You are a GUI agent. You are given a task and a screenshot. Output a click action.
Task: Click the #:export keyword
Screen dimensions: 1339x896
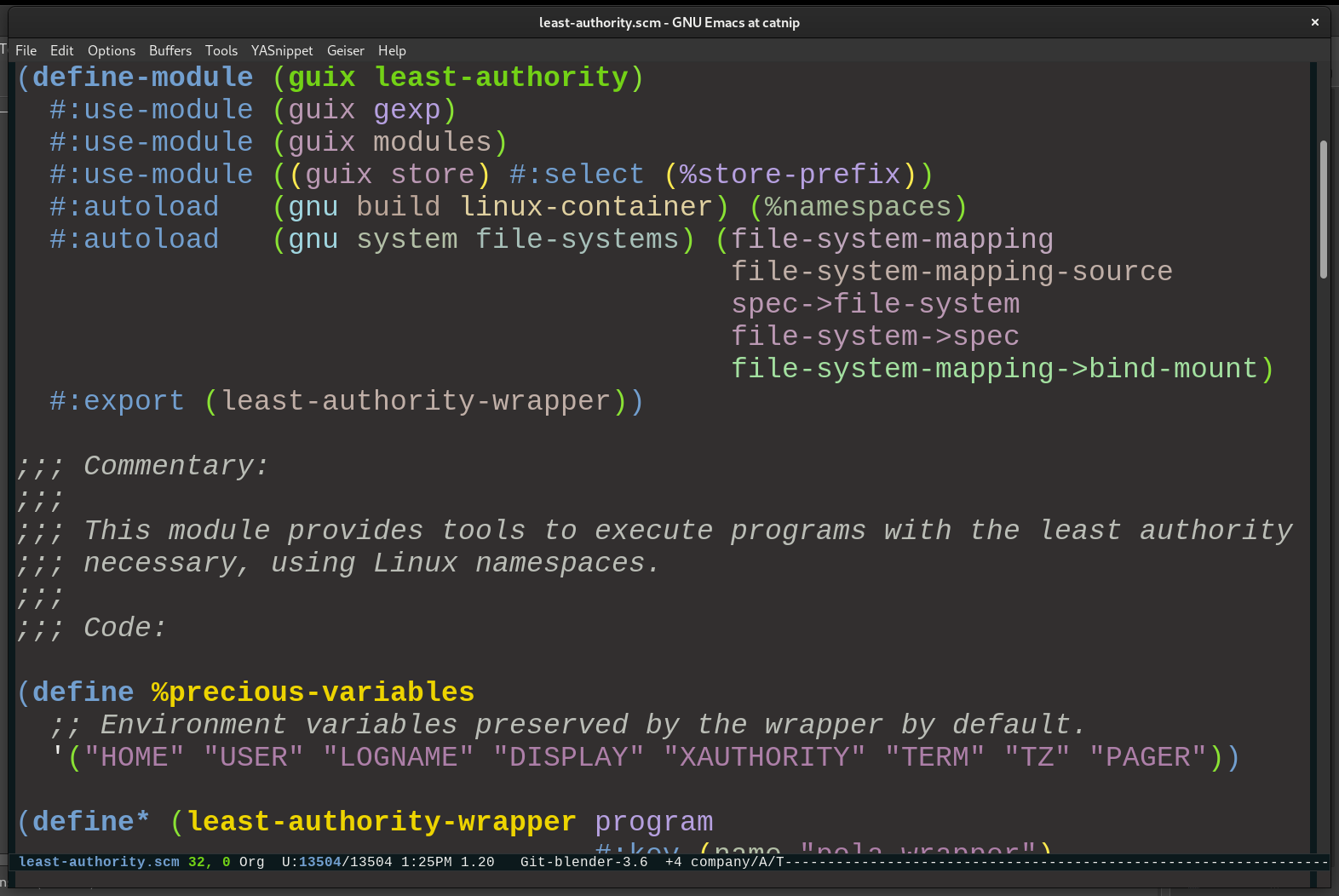117,401
